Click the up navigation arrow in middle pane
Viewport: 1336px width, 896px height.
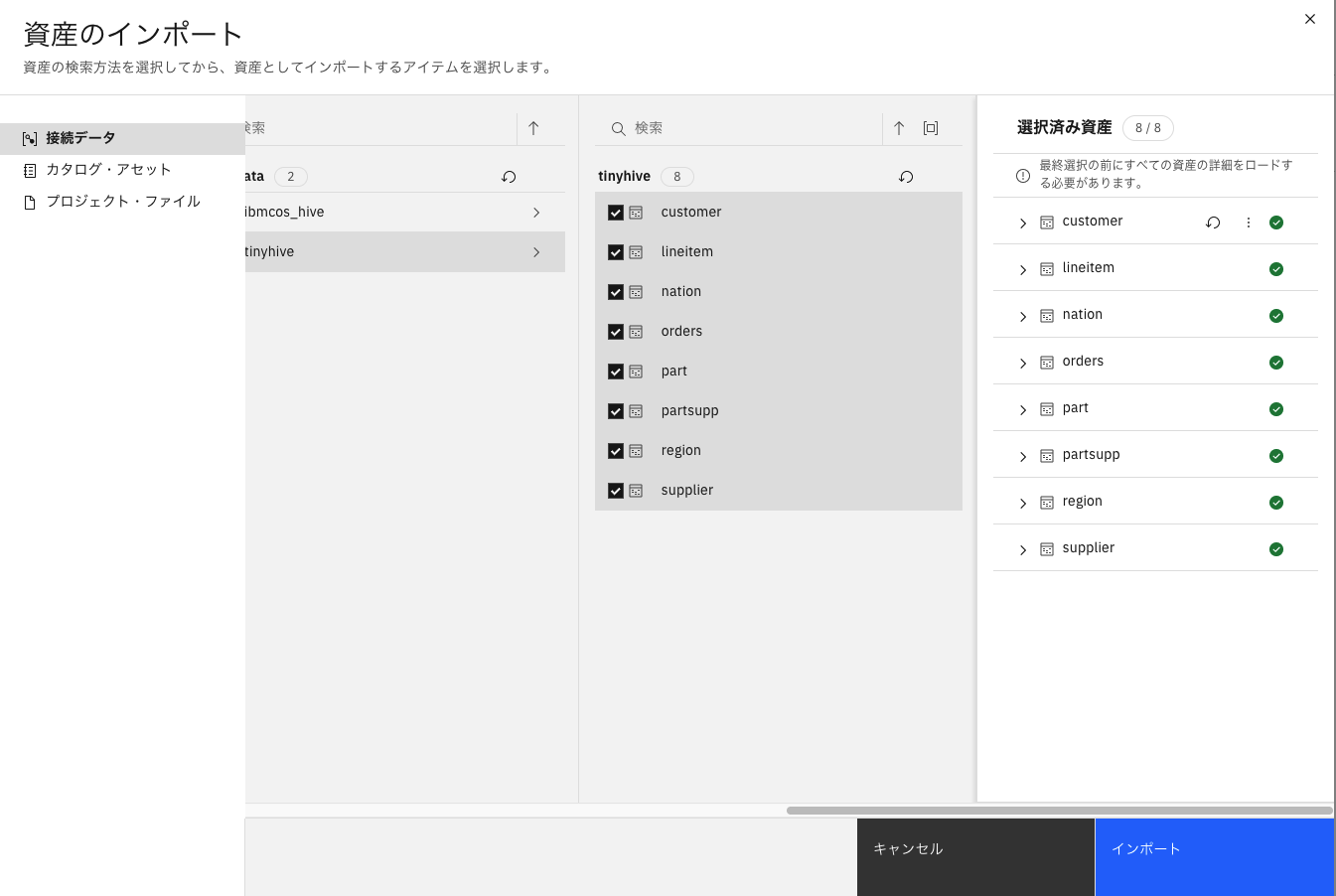click(899, 127)
